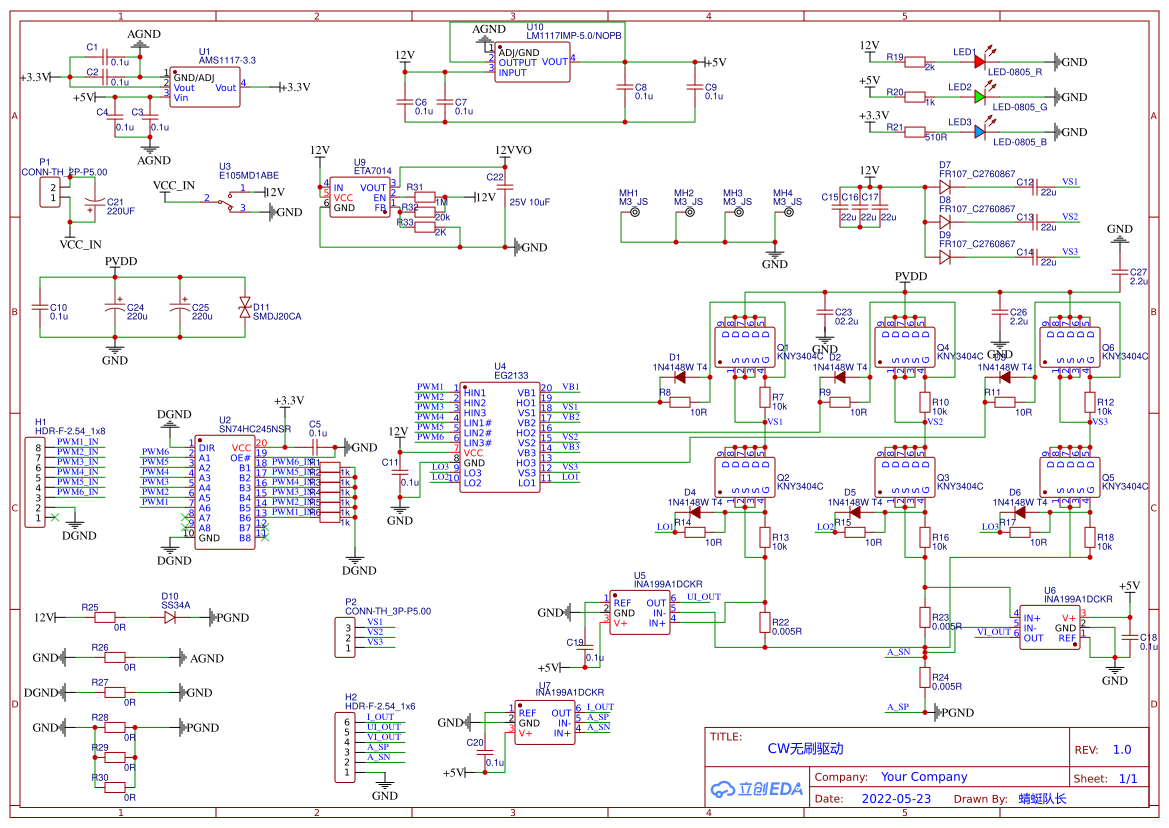Click the A_SP net label near R24
Image resolution: width=1169 pixels, height=828 pixels.
pyautogui.click(x=898, y=707)
